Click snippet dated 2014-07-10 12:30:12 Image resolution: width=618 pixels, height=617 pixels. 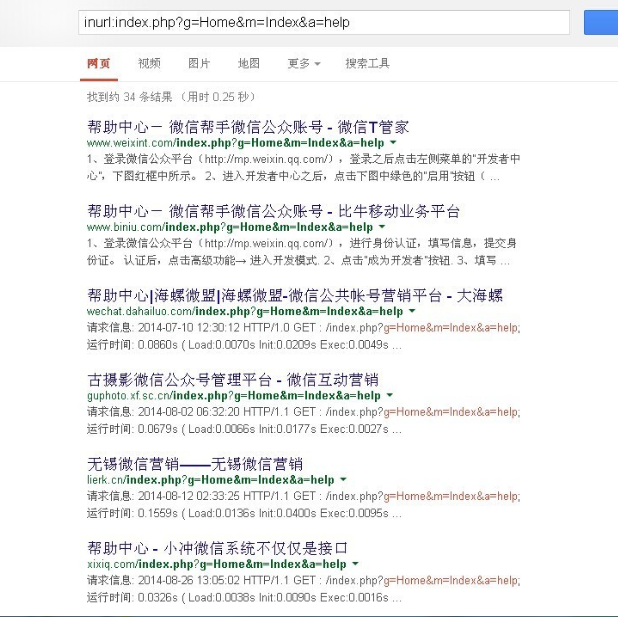pos(303,328)
